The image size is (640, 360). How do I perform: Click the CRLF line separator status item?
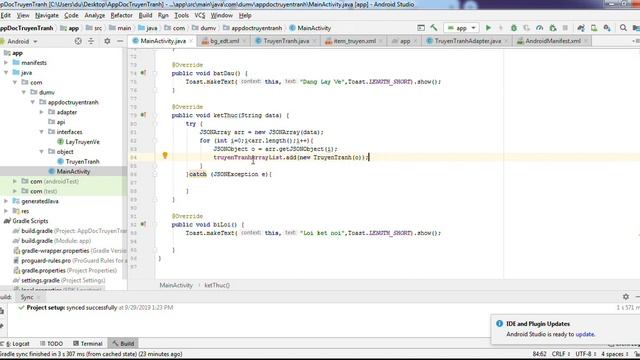click(x=560, y=354)
